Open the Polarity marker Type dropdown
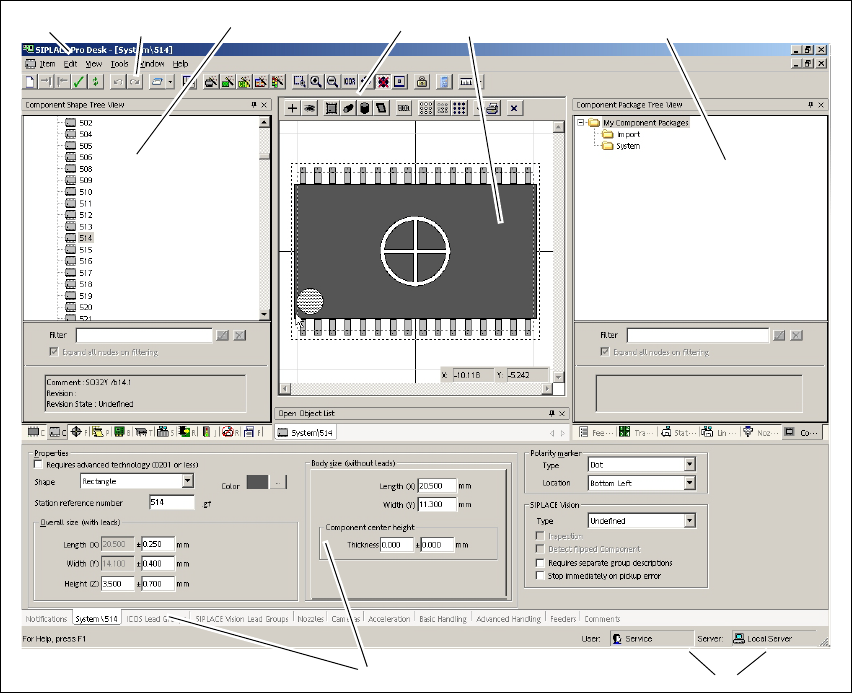852x693 pixels. [689, 465]
